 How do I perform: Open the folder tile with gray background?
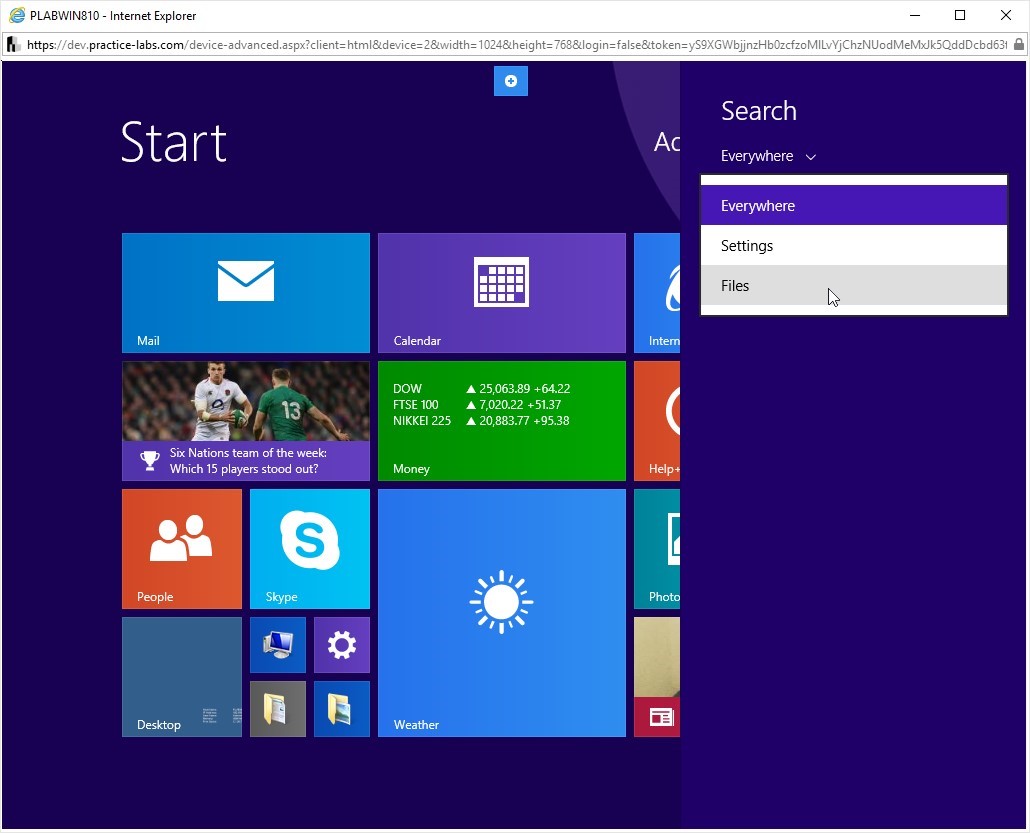pos(278,709)
